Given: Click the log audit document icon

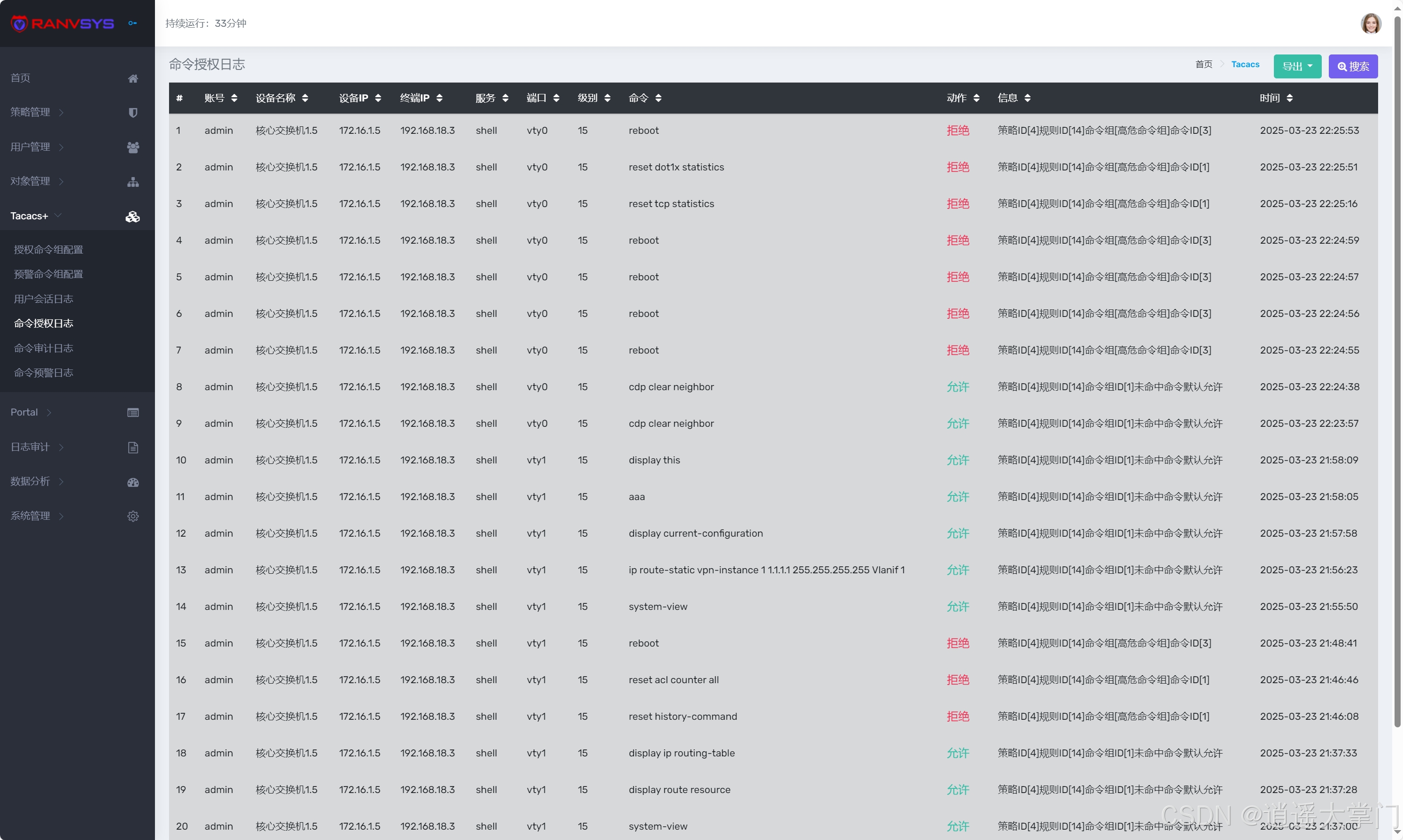Looking at the screenshot, I should (x=133, y=447).
